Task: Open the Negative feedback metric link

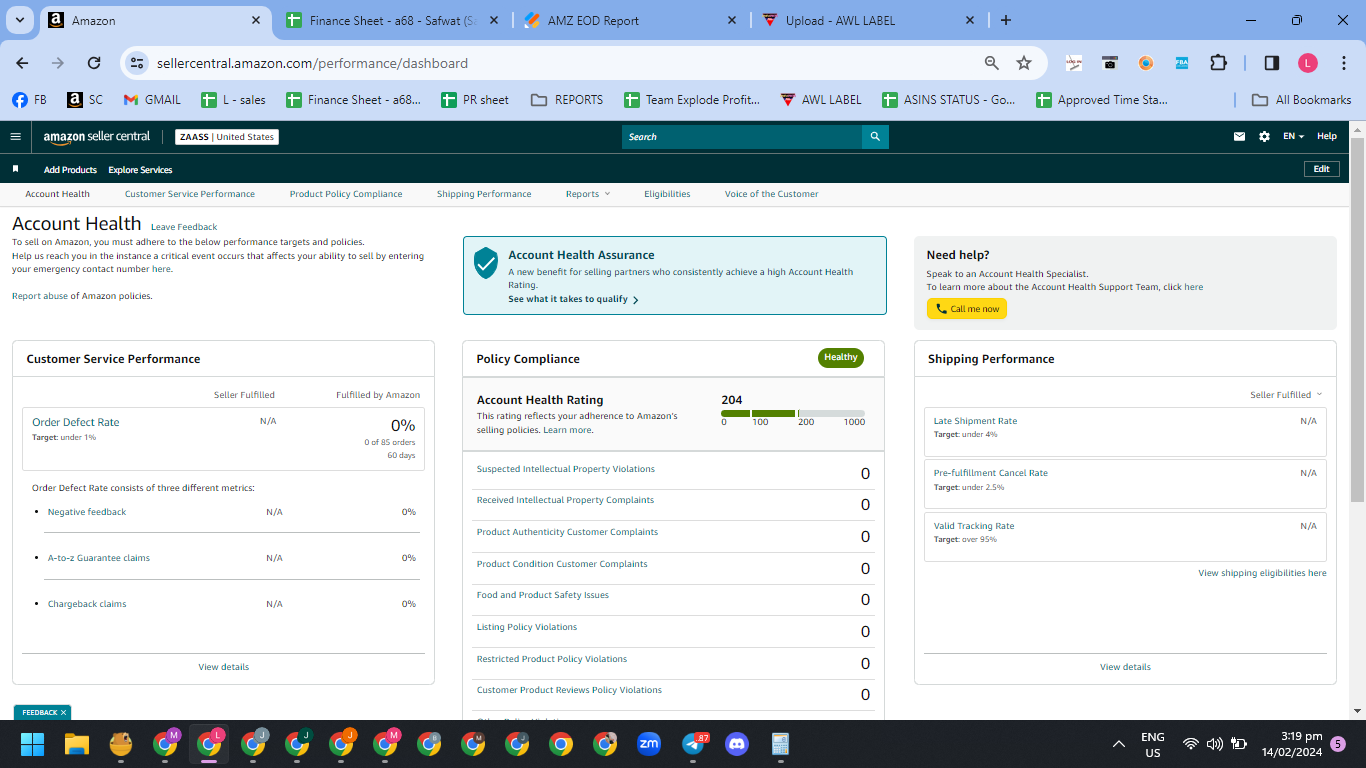Action: coord(87,512)
